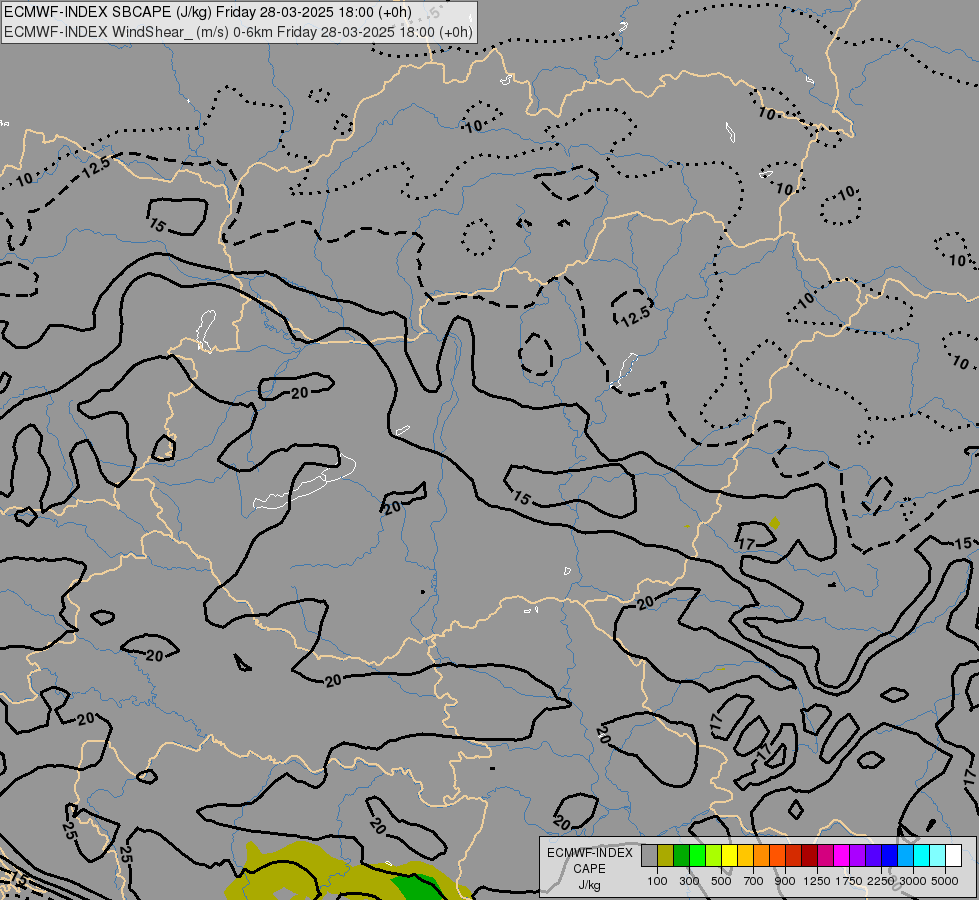Viewport: 979px width, 900px height.
Task: Click the 1250 legend value
Action: click(x=817, y=881)
